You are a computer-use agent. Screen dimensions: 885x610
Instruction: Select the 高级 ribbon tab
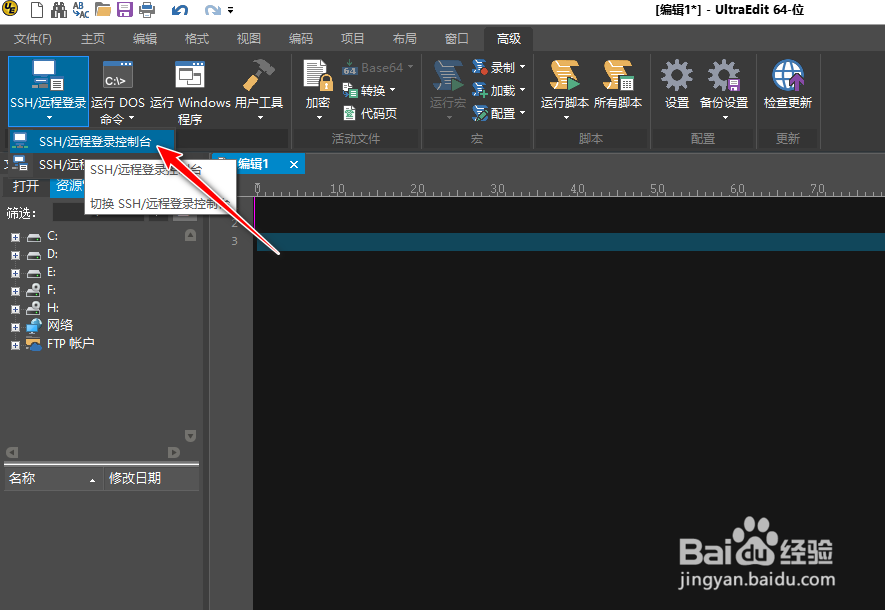coord(509,38)
